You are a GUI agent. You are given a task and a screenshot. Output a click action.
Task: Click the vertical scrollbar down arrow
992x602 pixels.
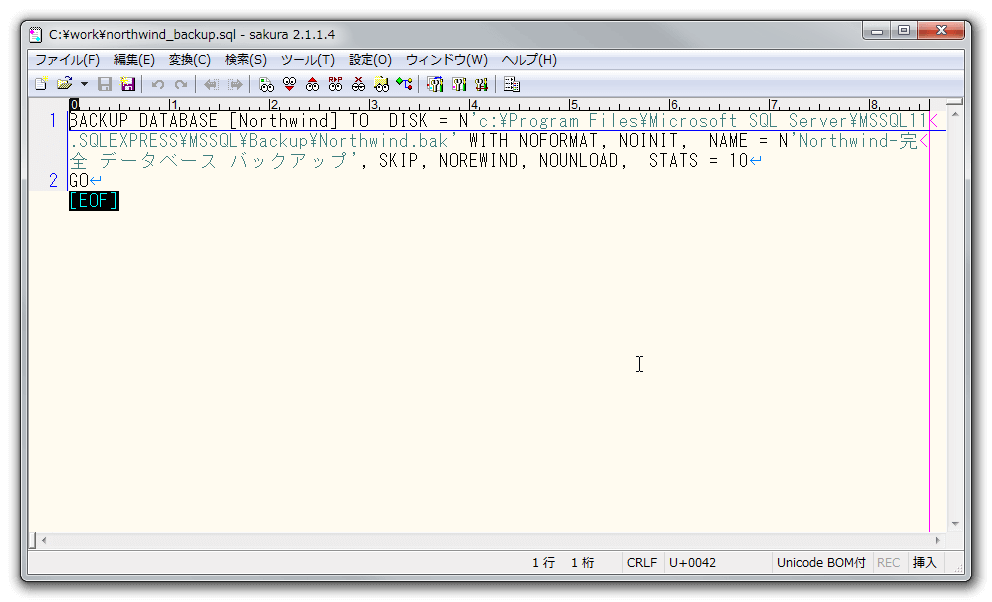pyautogui.click(x=955, y=523)
